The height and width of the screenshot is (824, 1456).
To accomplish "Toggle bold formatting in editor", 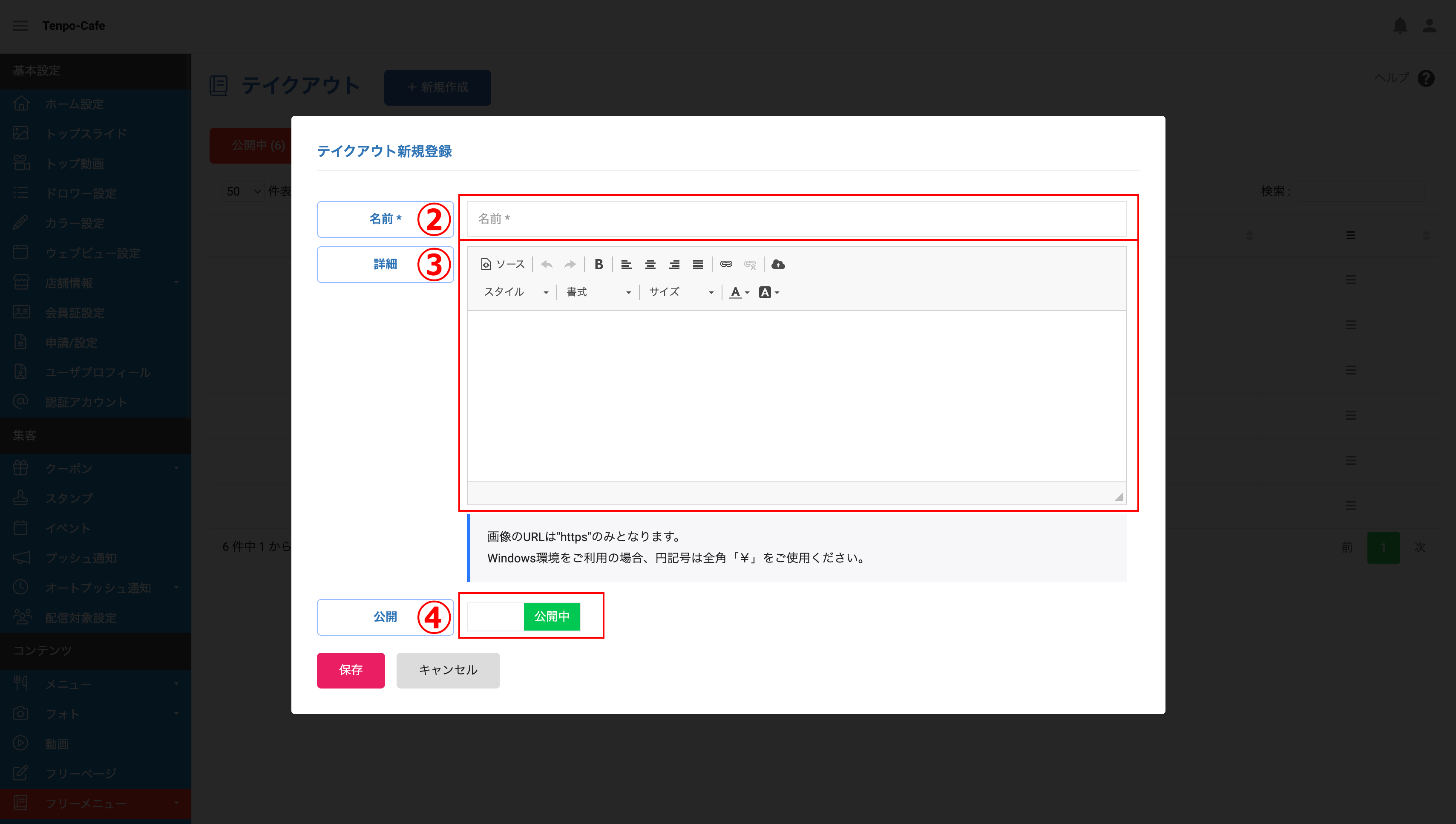I will click(599, 264).
